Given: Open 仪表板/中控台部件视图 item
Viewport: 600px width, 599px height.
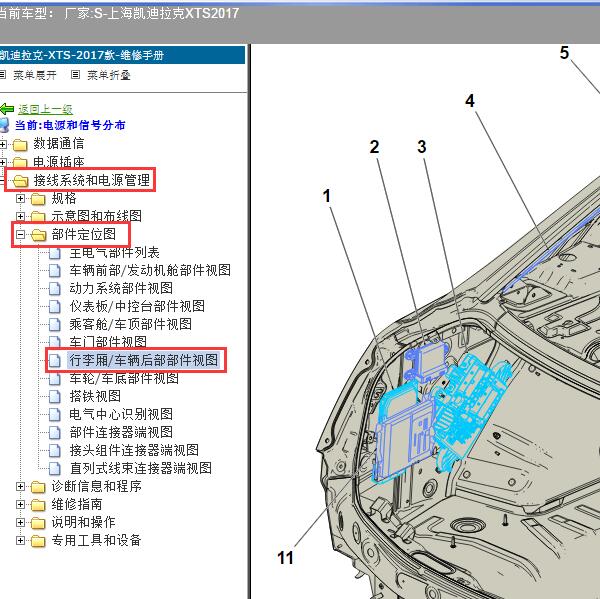Looking at the screenshot, I should [137, 306].
